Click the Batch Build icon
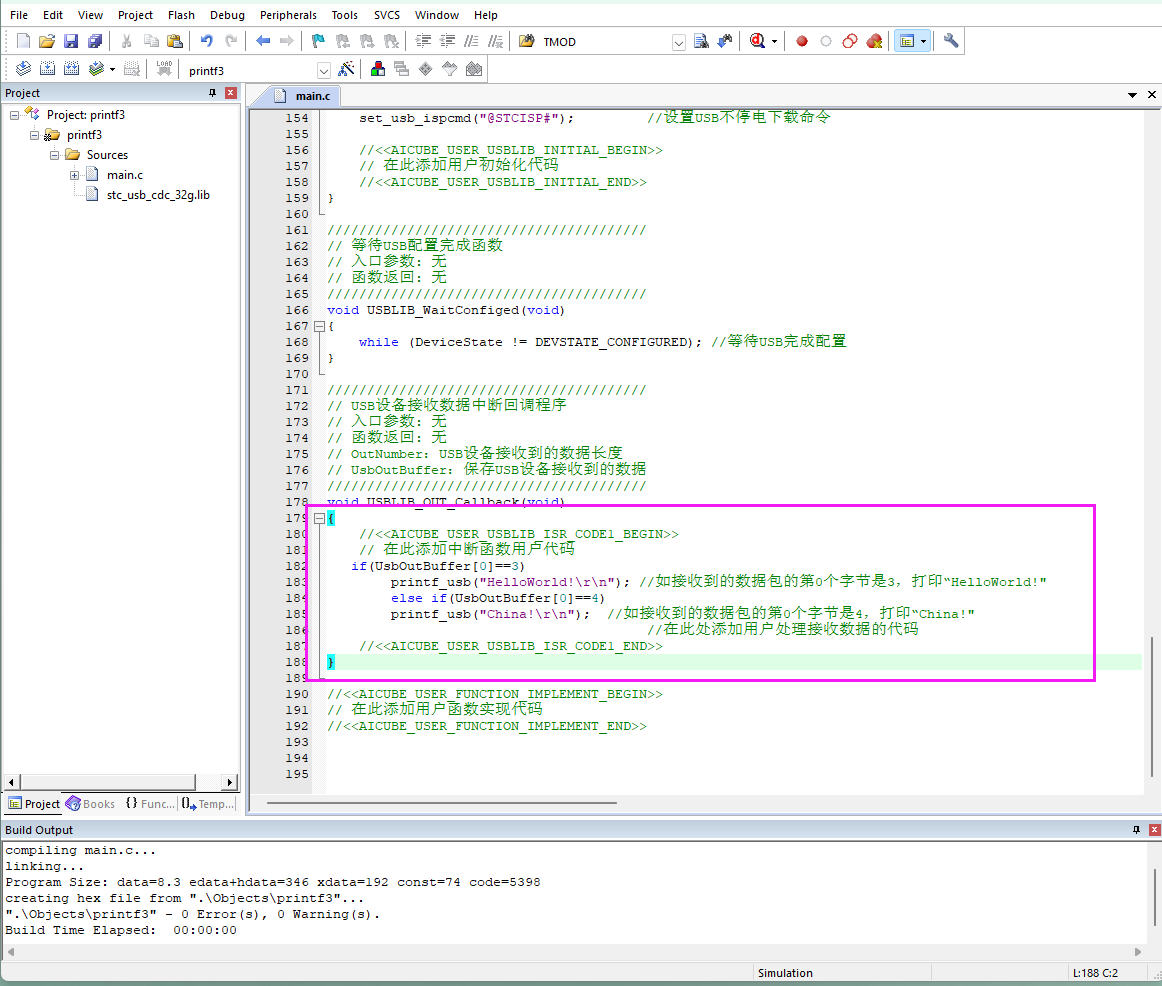Image resolution: width=1162 pixels, height=986 pixels. 96,70
